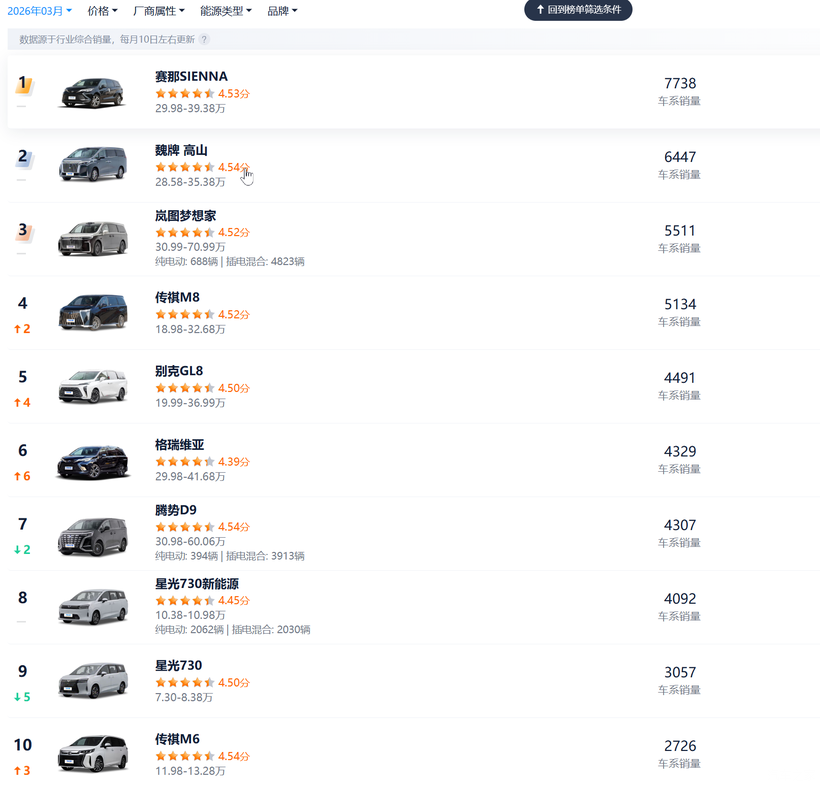Click the 星光730新能源 car thumbnail
This screenshot has height=786, width=820.
click(x=93, y=607)
